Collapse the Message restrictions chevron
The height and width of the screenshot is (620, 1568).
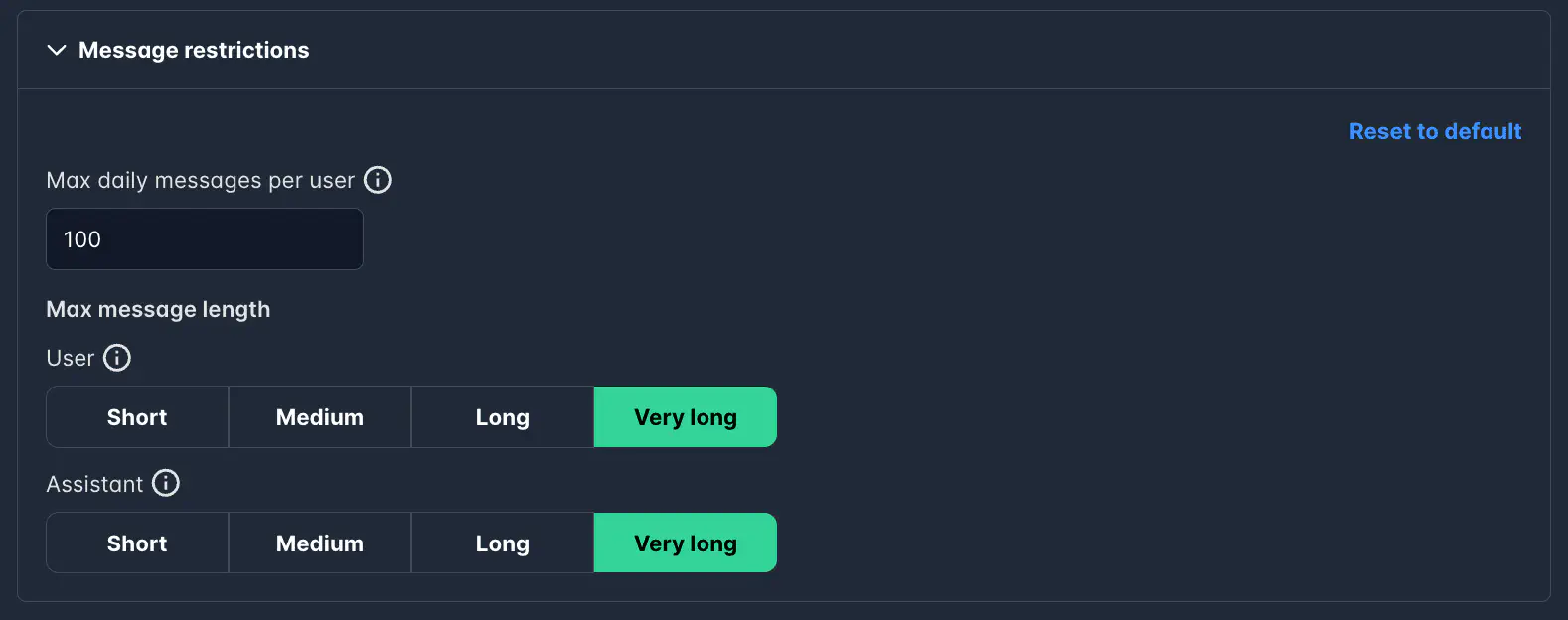click(x=57, y=50)
